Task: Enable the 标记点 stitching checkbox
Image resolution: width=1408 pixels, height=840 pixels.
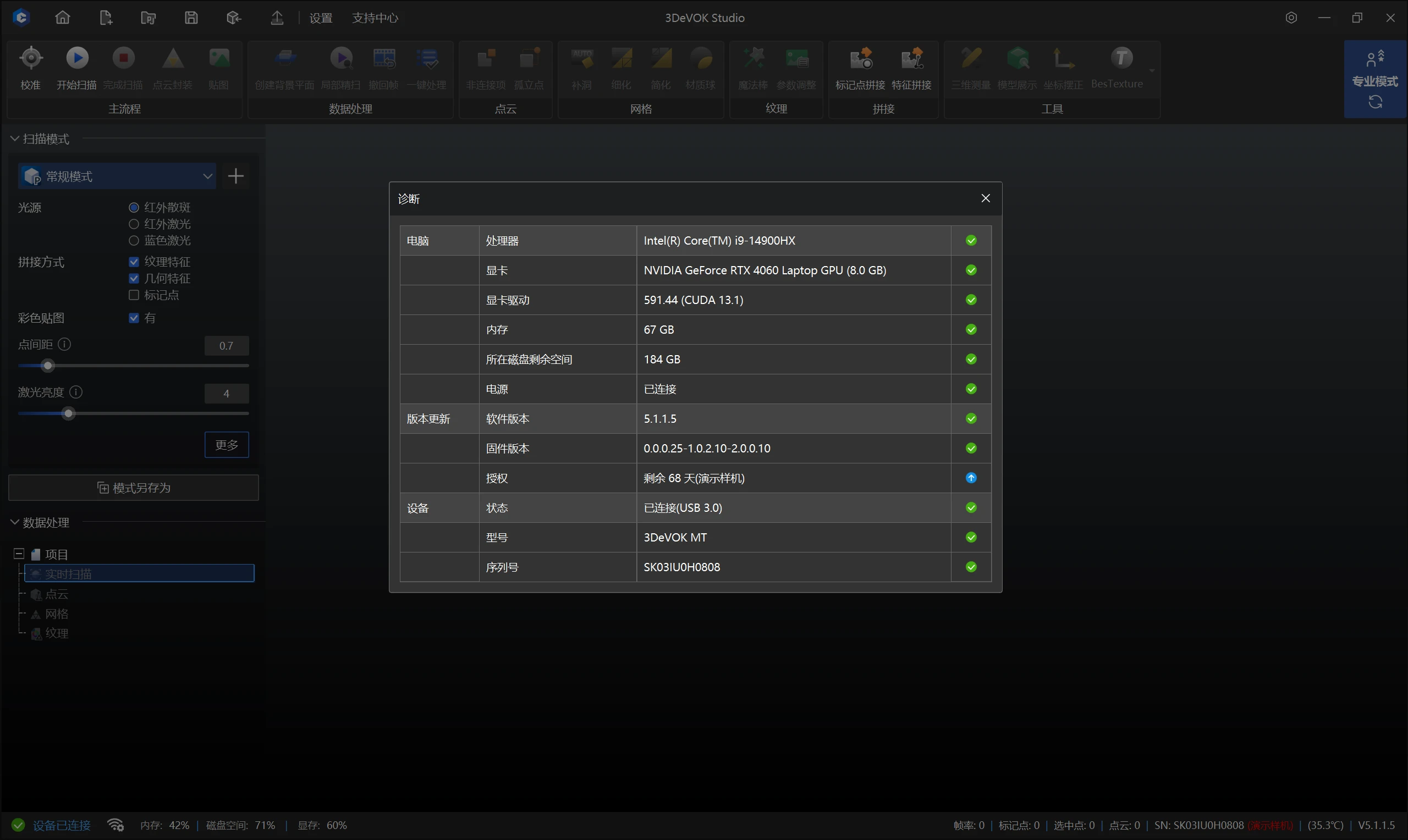Action: (x=134, y=295)
